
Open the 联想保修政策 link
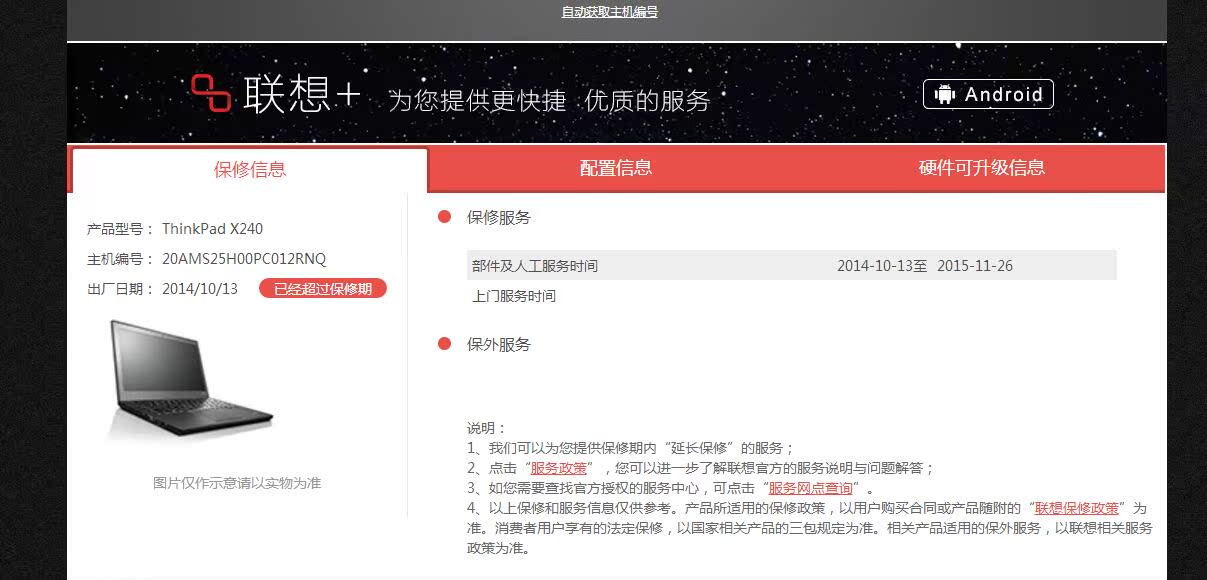[x=1077, y=508]
